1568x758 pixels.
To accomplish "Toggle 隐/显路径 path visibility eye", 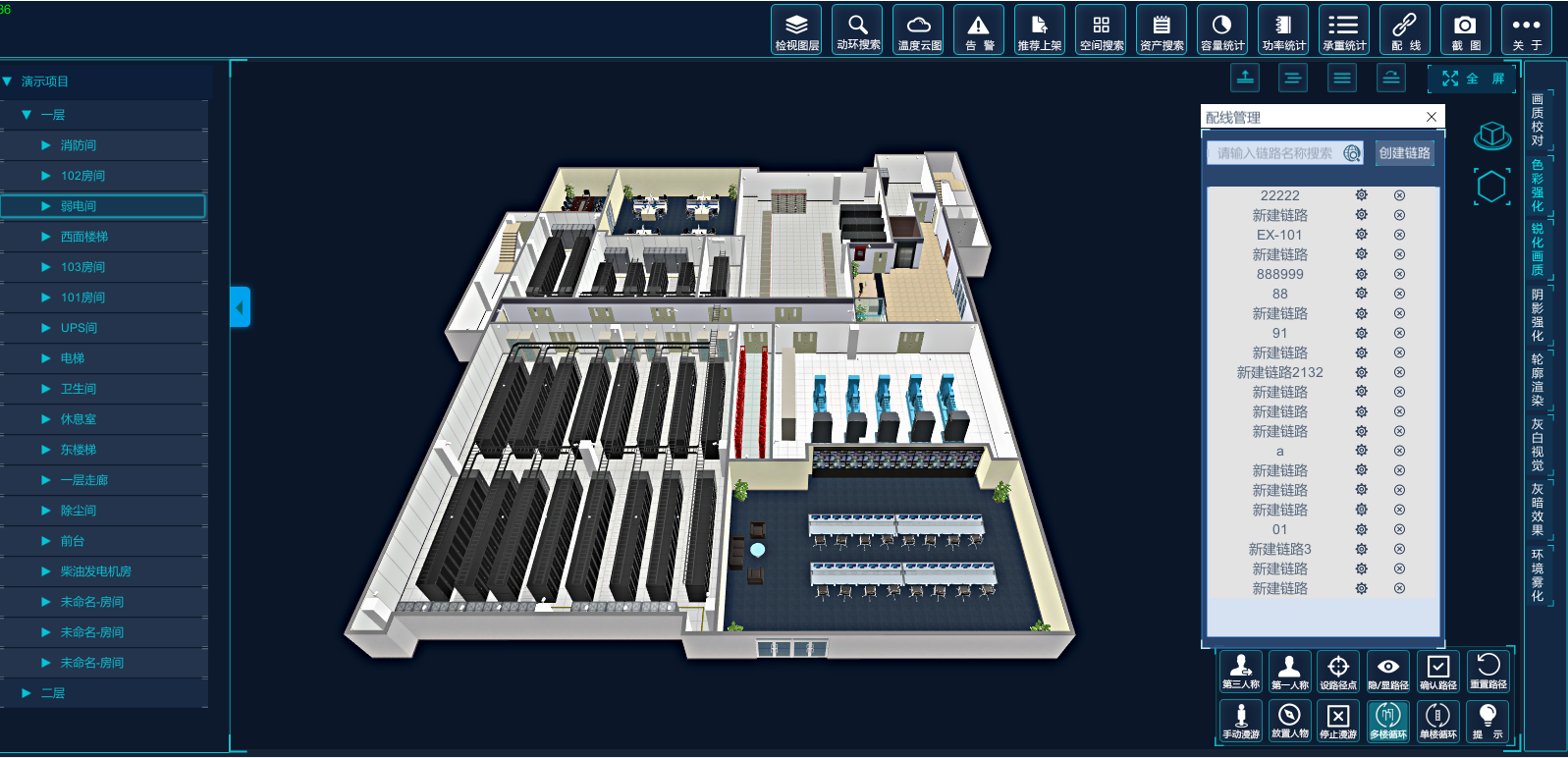I will point(1387,672).
